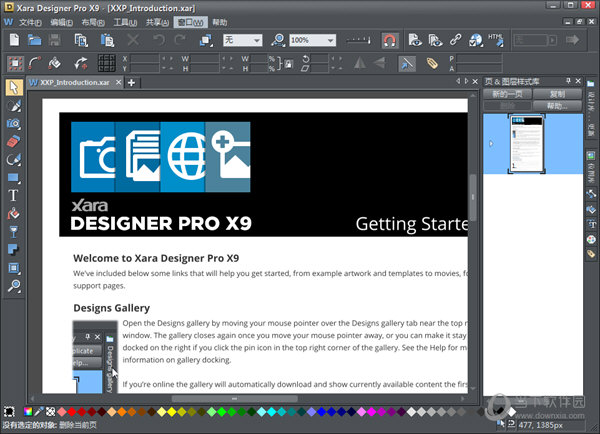
Task: Click the Paste clipboard icon
Action: click(107, 40)
